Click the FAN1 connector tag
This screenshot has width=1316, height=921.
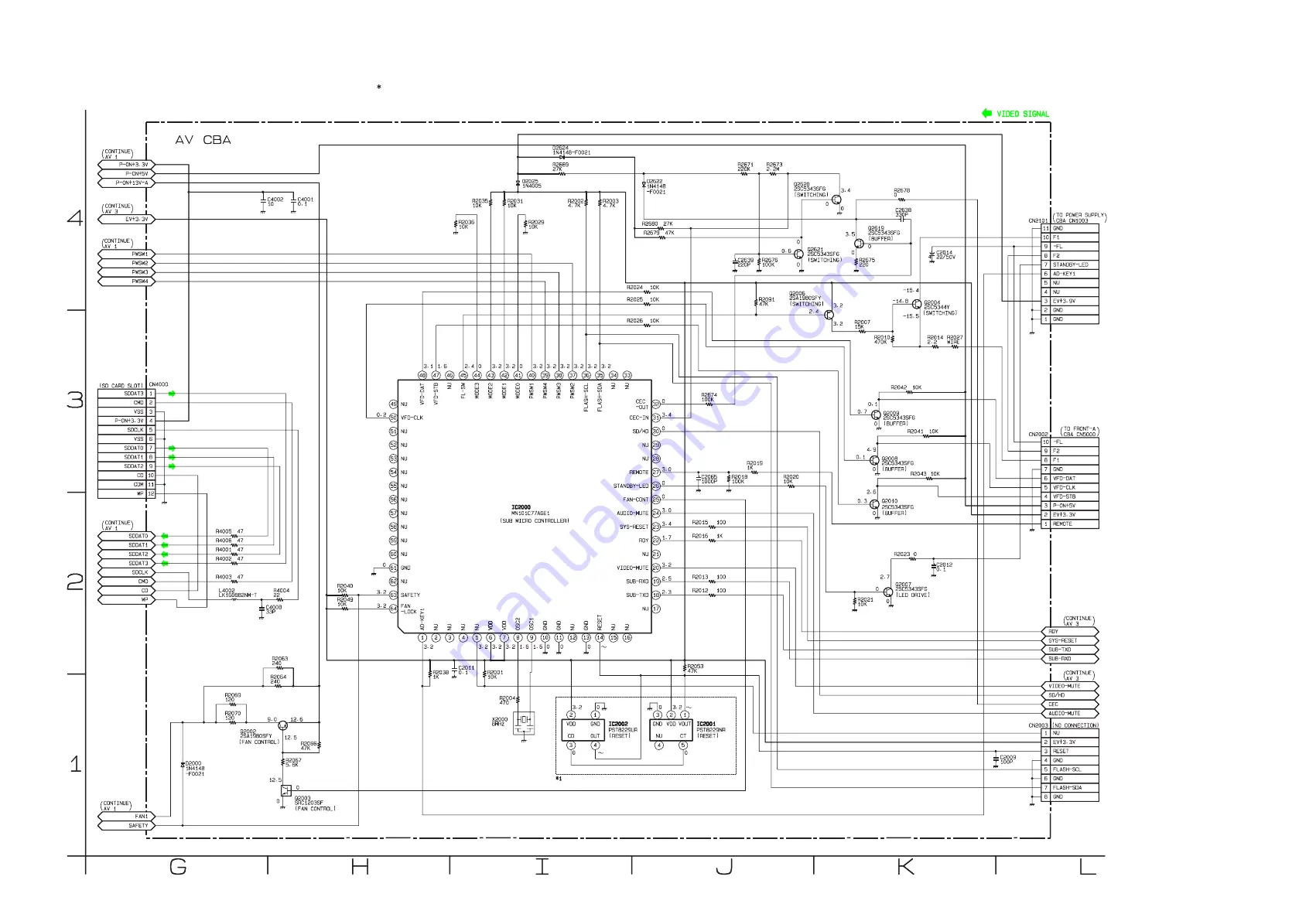128,817
